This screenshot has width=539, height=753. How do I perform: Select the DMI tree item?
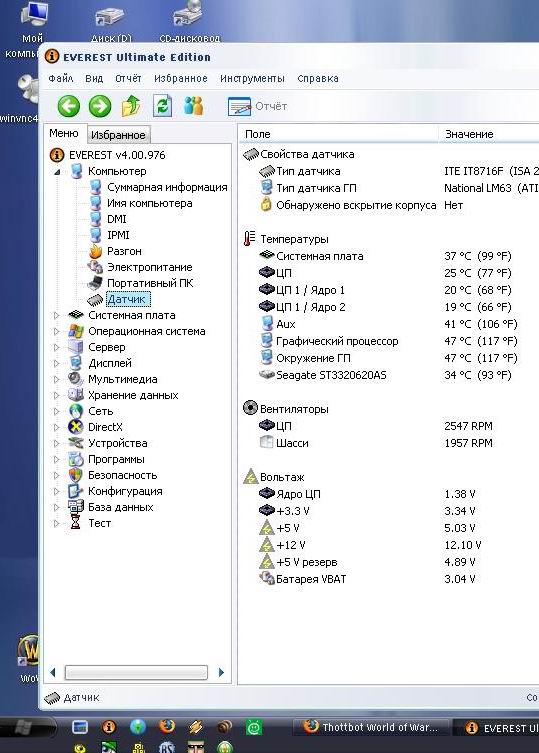(117, 219)
